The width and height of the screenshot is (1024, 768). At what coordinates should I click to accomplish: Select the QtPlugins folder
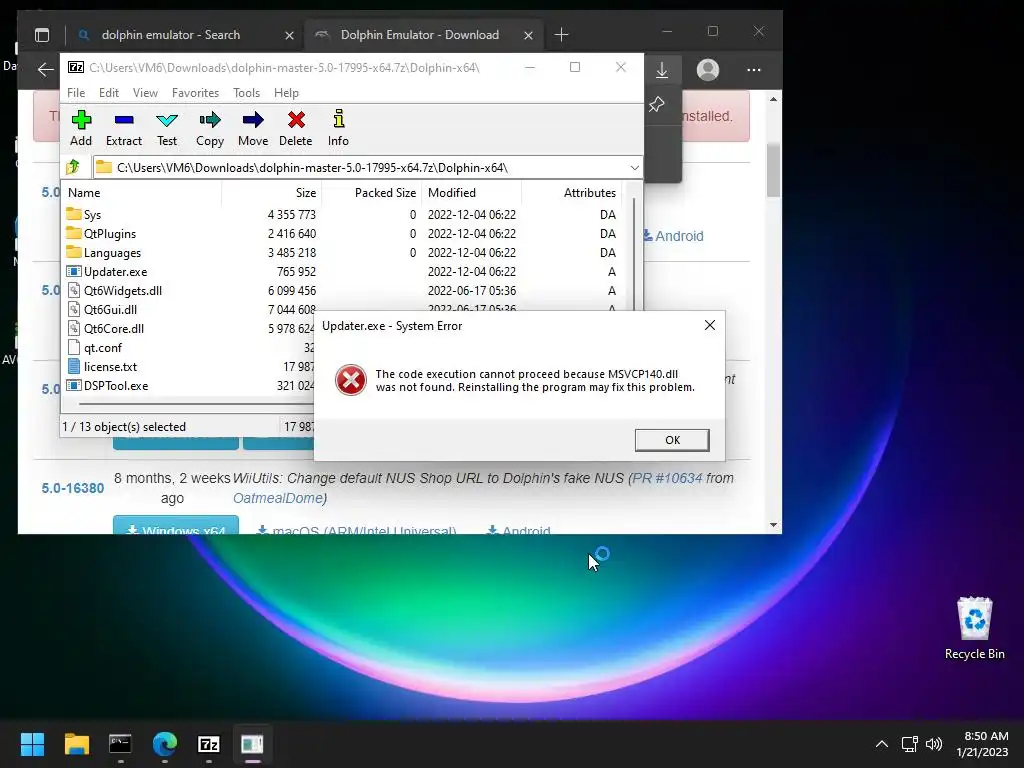(341, 234)
